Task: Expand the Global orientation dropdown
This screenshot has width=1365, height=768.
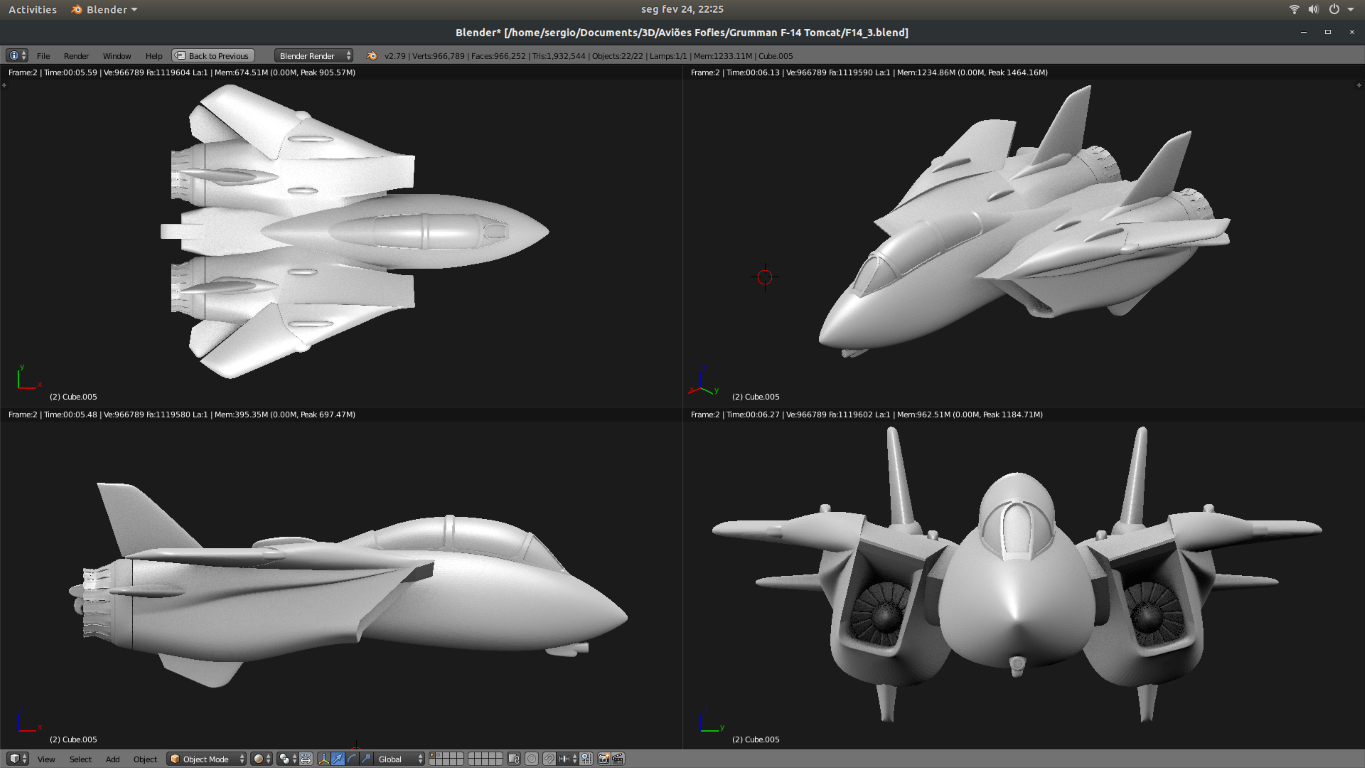Action: pos(400,759)
